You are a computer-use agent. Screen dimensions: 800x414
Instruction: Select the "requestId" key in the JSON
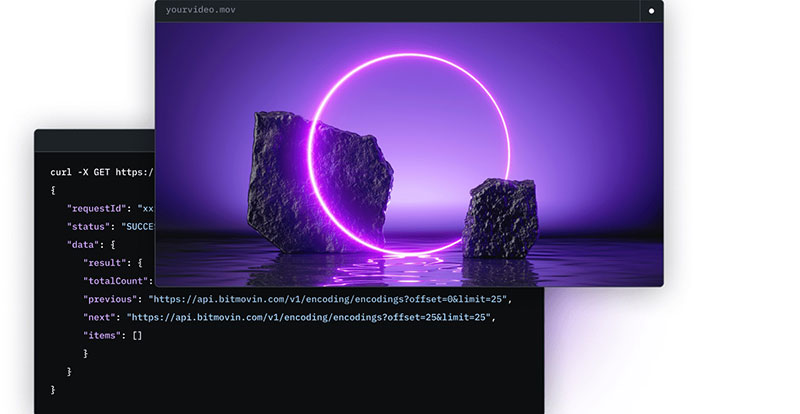[101, 208]
